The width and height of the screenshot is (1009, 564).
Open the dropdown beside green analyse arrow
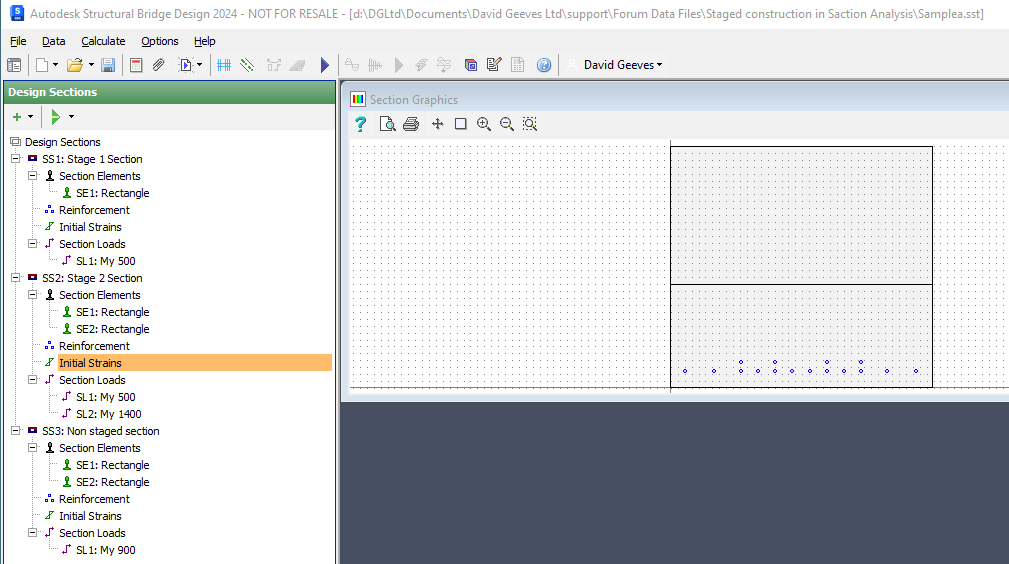point(71,117)
